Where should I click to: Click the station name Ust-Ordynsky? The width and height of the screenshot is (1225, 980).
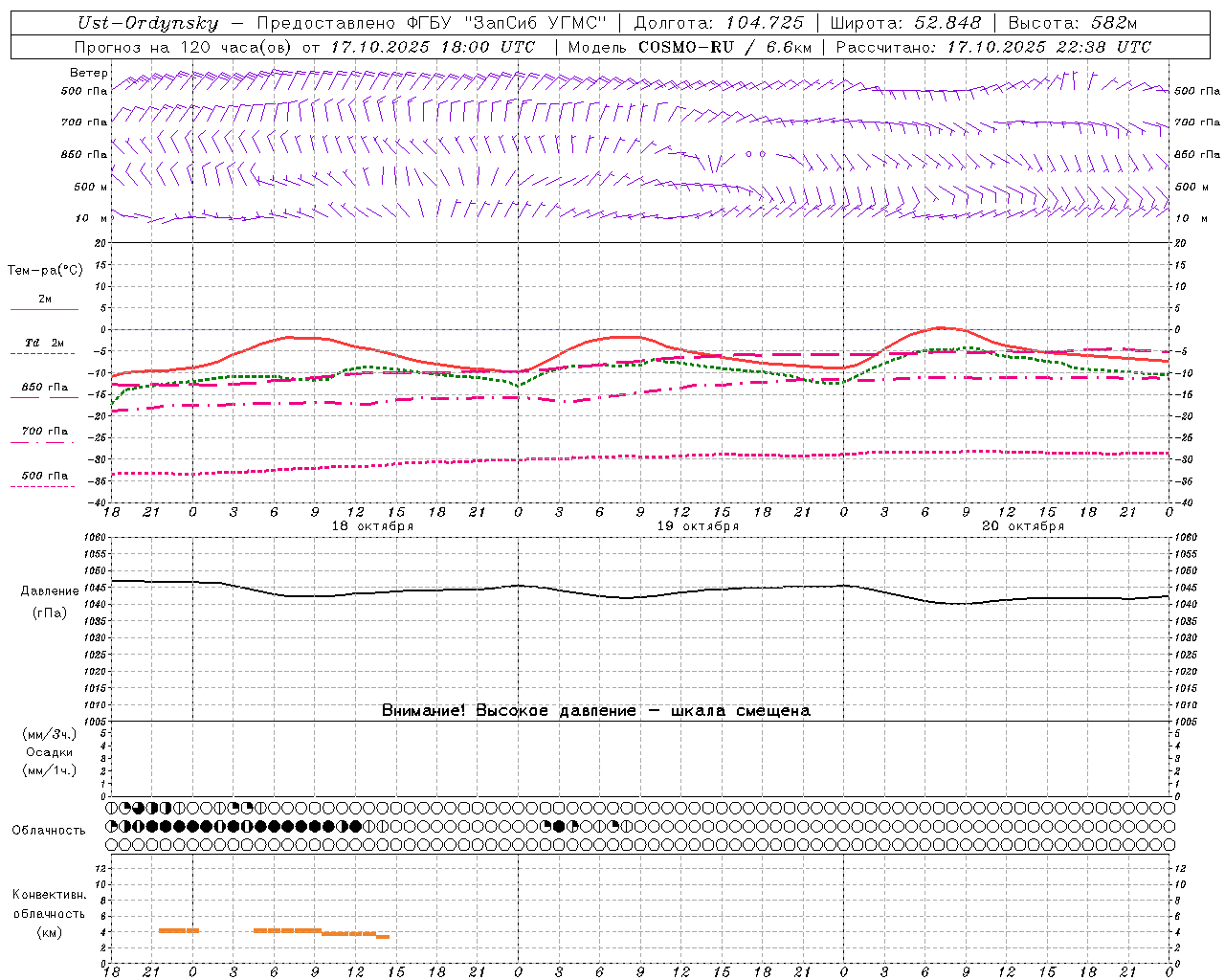[x=147, y=23]
